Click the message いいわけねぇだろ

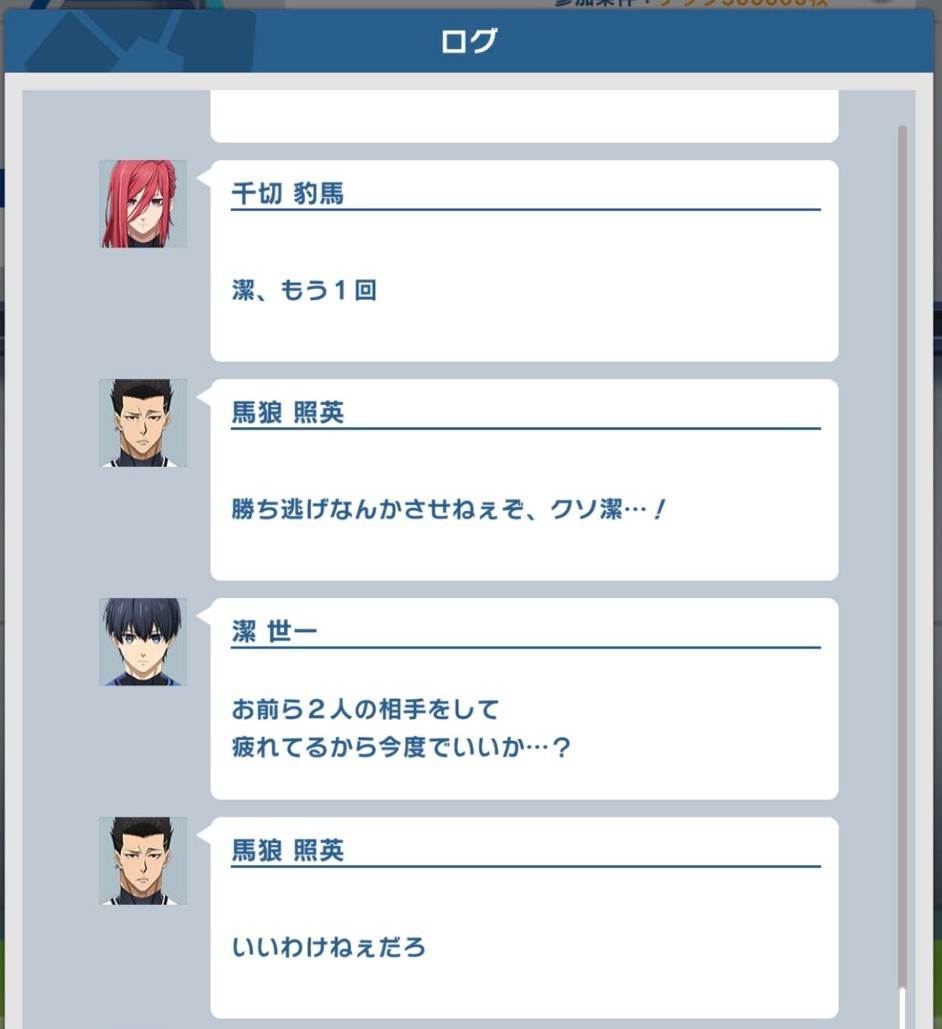(x=329, y=948)
